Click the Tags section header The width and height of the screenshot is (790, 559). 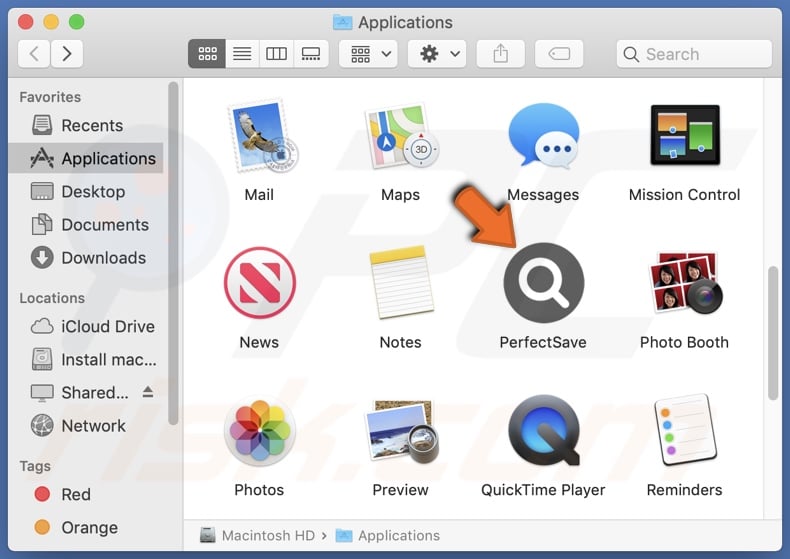coord(35,466)
